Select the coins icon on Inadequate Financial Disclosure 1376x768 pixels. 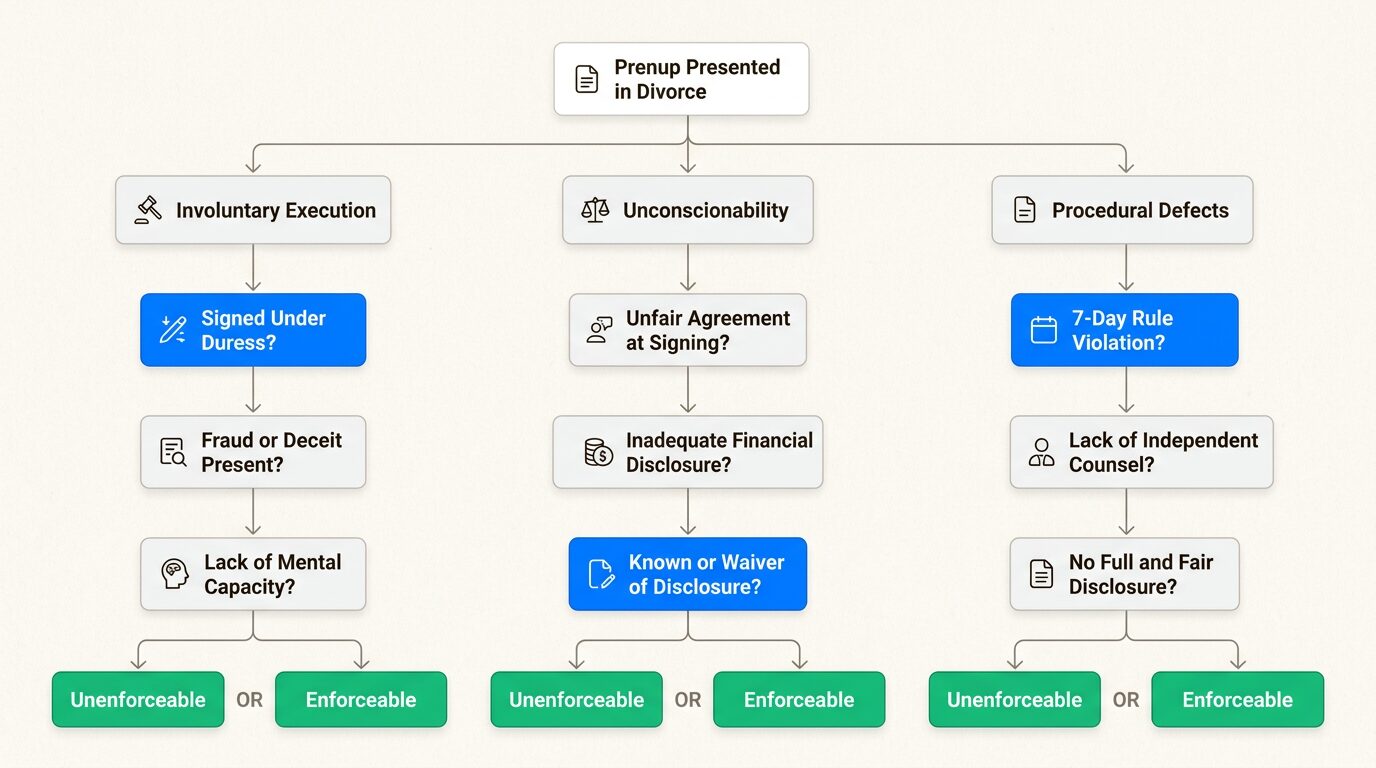pyautogui.click(x=598, y=452)
